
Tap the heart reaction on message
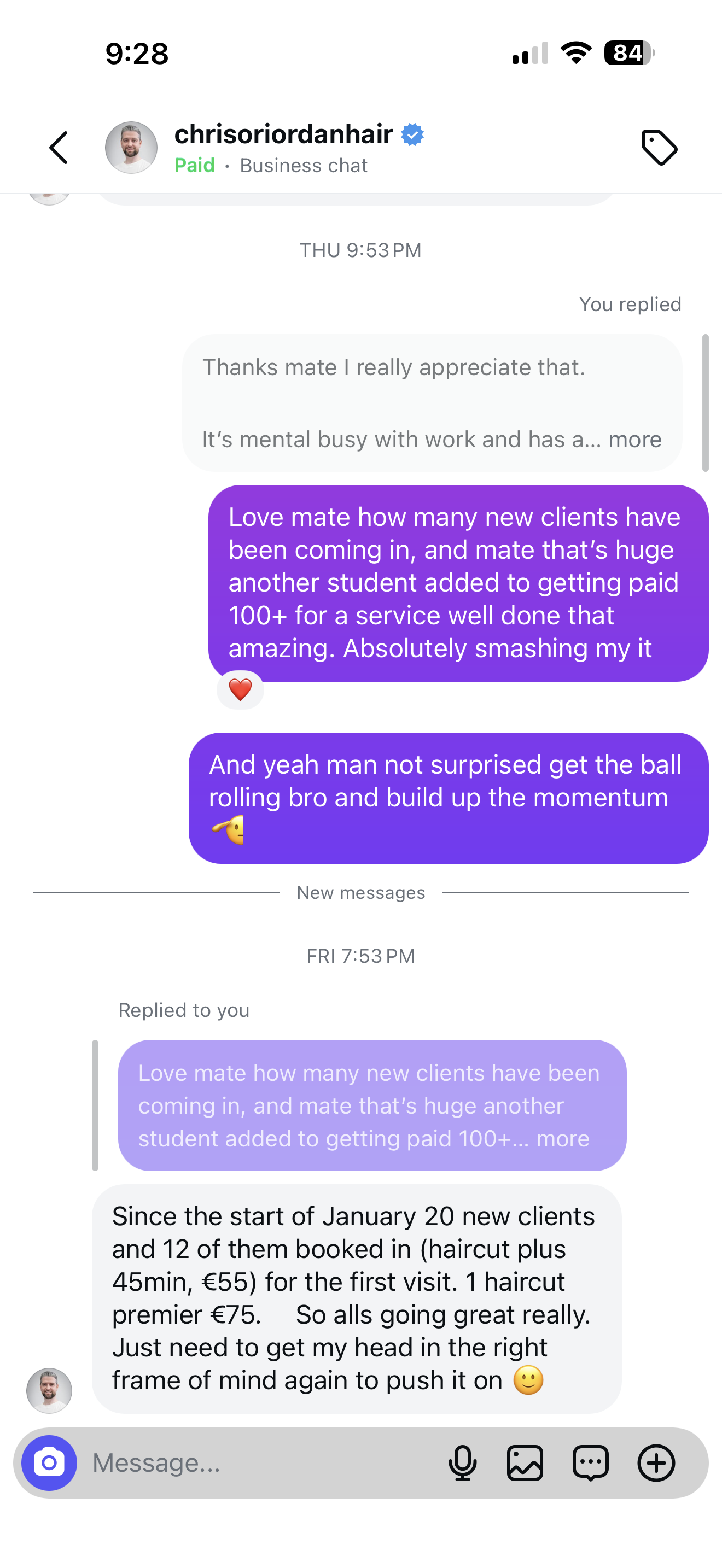click(241, 691)
